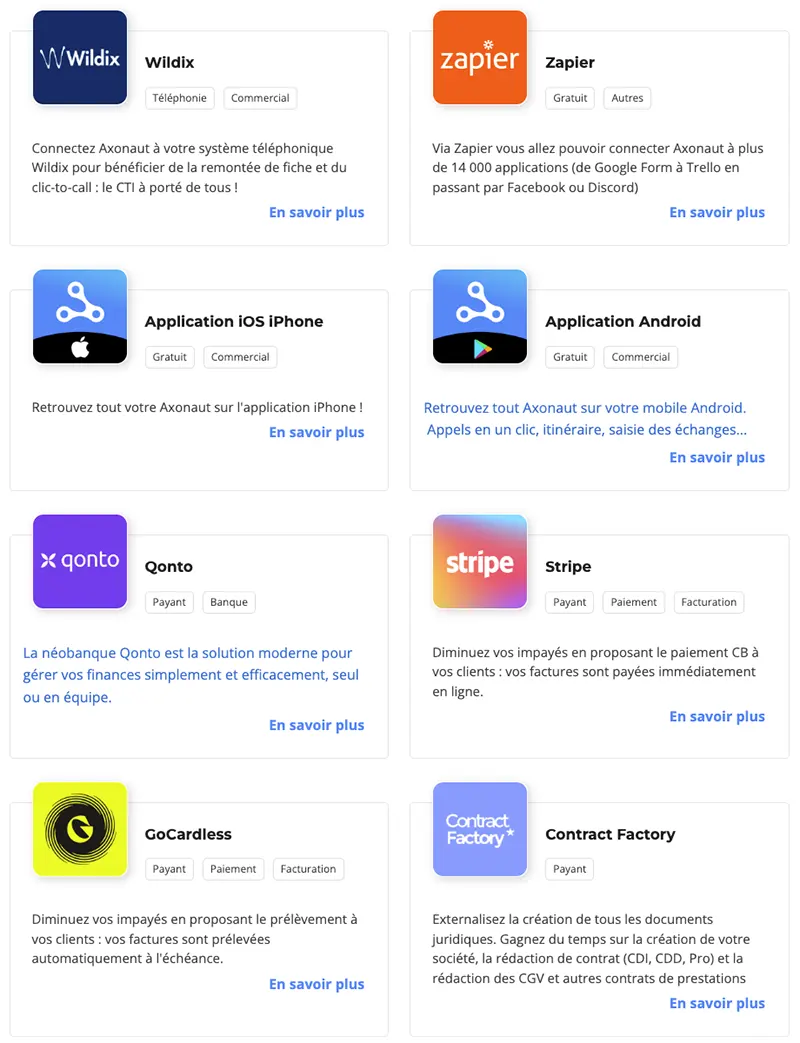Select the yellow GoCardless logo

pos(80,829)
